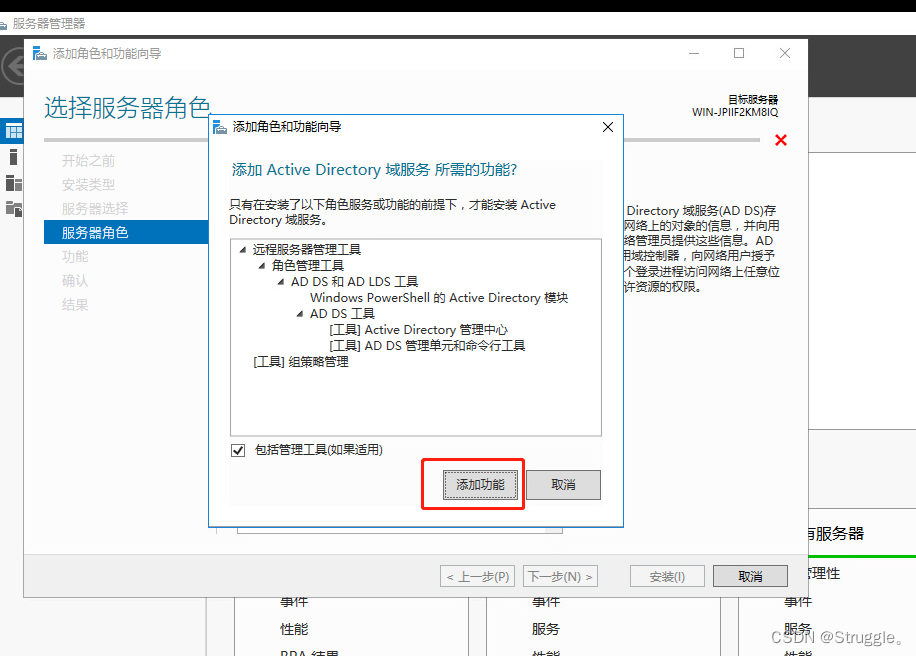Click the 上一步(P) button
The height and width of the screenshot is (656, 916).
[x=477, y=577]
